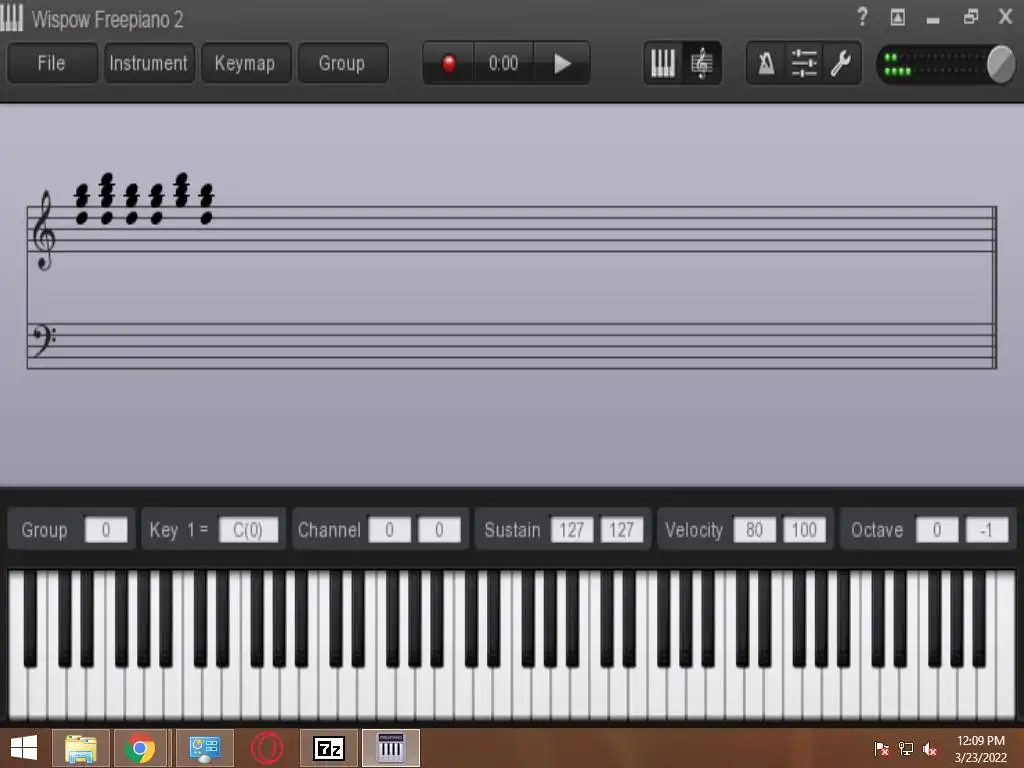This screenshot has height=768, width=1024.
Task: Restore down the Freepiano window
Action: click(970, 17)
